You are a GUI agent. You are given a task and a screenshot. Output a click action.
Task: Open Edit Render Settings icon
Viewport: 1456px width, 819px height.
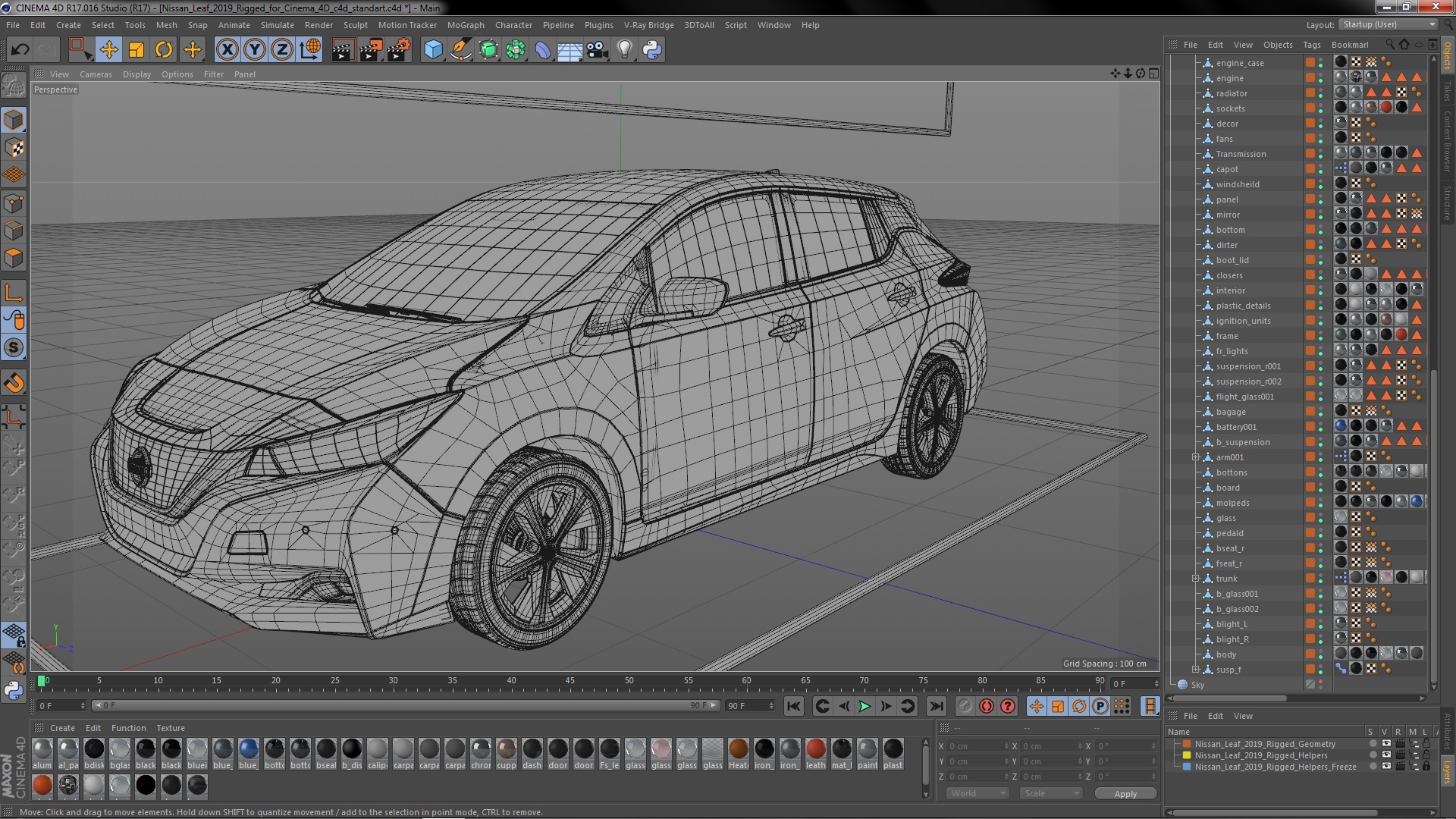coord(399,50)
